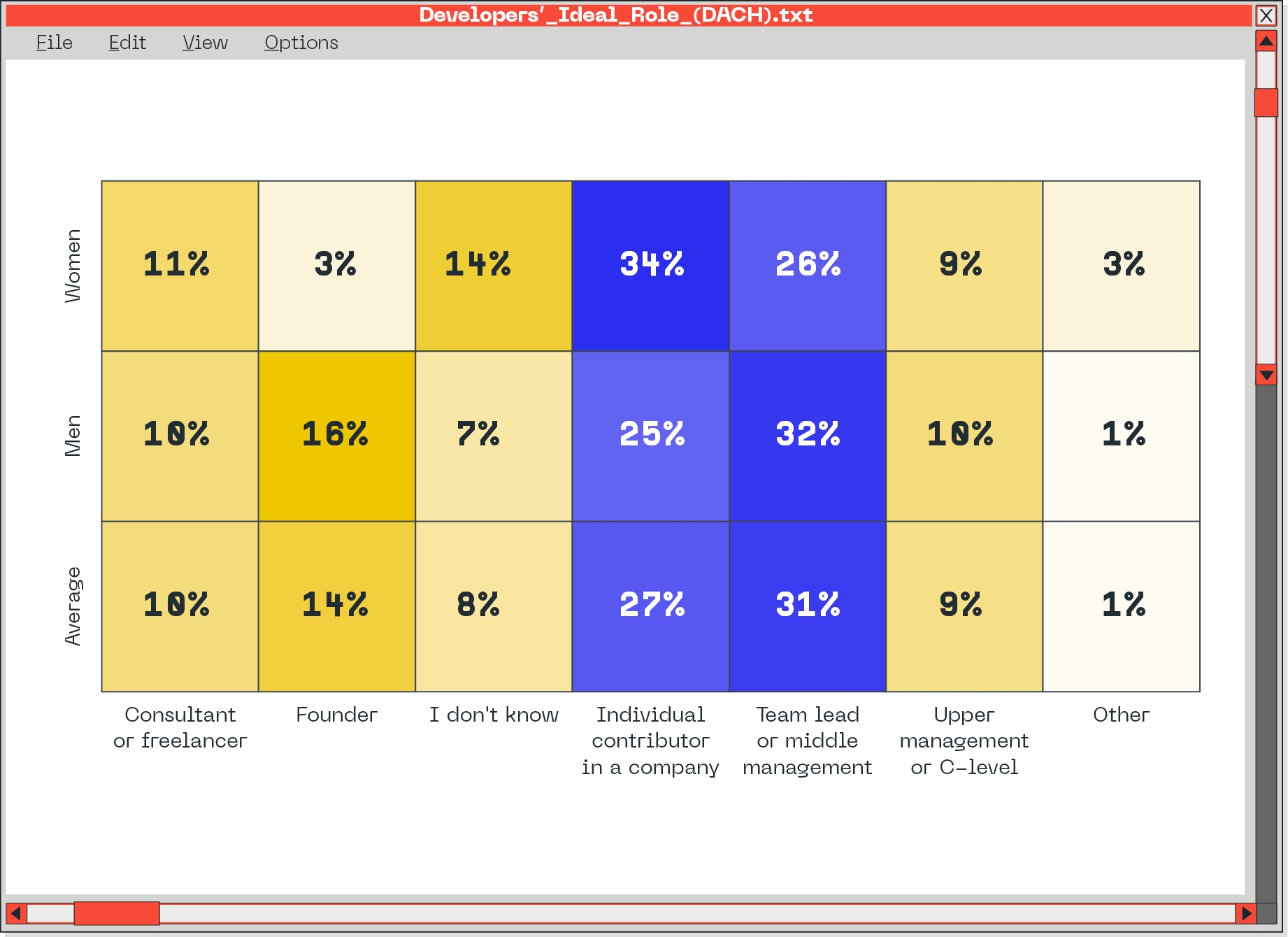Click the Average row label
Screen dimensions: 1288x937
pos(73,606)
